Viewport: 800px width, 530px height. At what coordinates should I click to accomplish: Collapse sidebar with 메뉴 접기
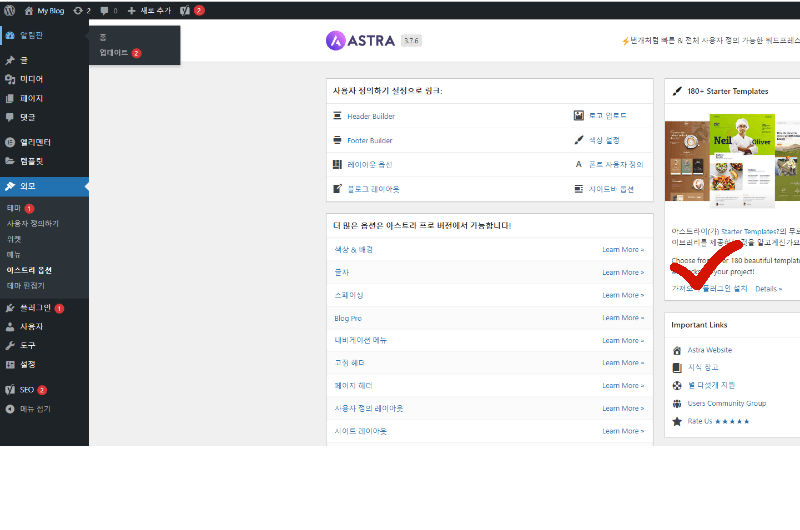click(x=44, y=409)
